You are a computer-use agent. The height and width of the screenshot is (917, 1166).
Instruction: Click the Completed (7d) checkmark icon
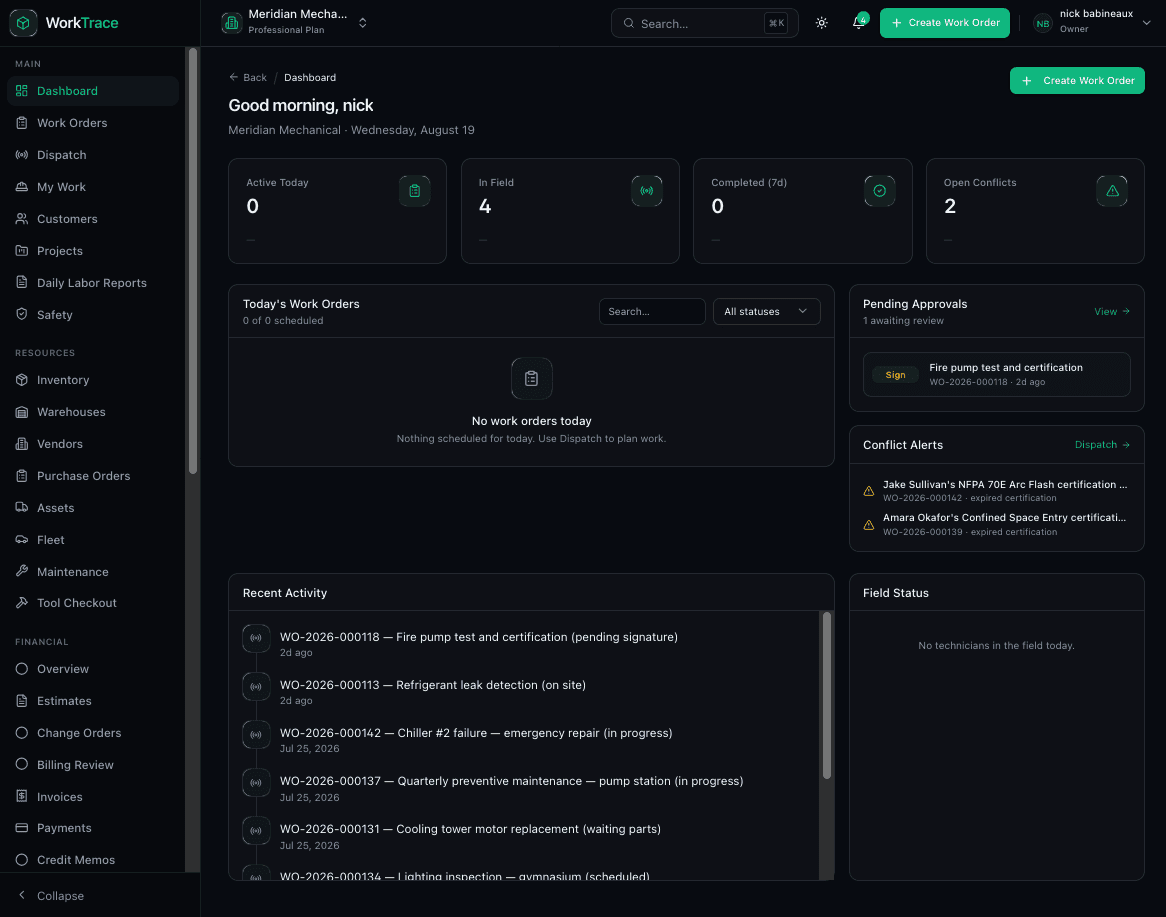tap(880, 191)
